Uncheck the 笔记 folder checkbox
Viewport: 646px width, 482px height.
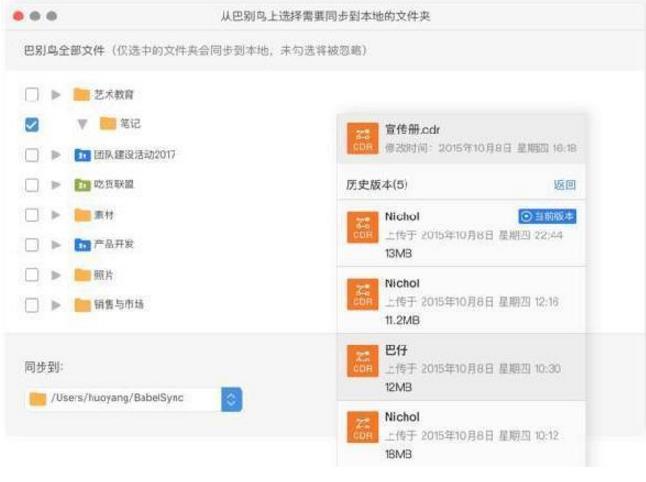tap(32, 125)
